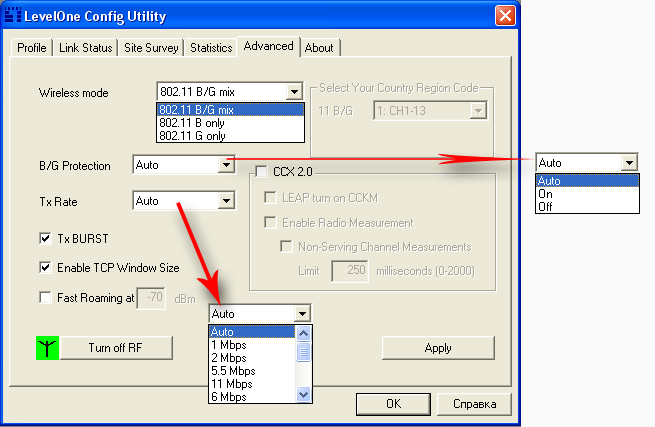
Task: Pick 11 Mbps Tx rate
Action: 252,384
